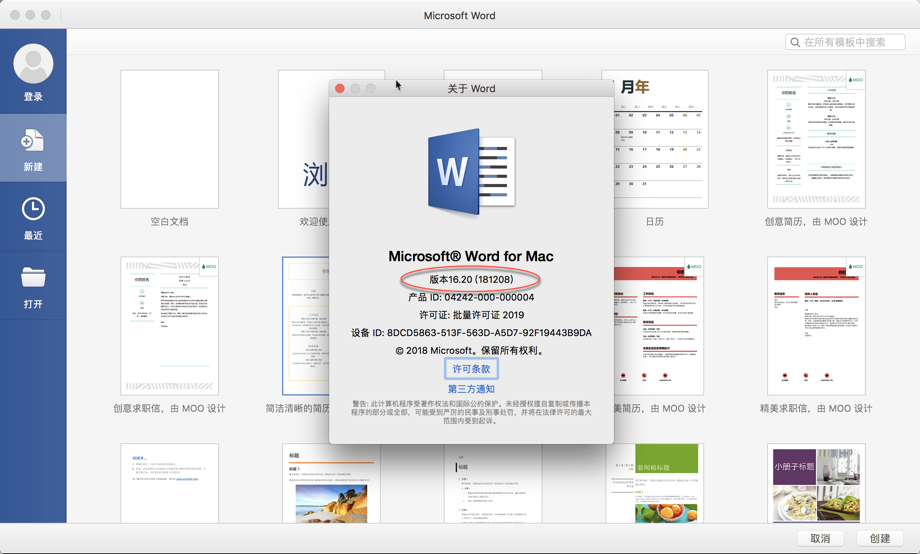Click the 设备 ID text line
Screen dimensions: 920x554
point(471,333)
